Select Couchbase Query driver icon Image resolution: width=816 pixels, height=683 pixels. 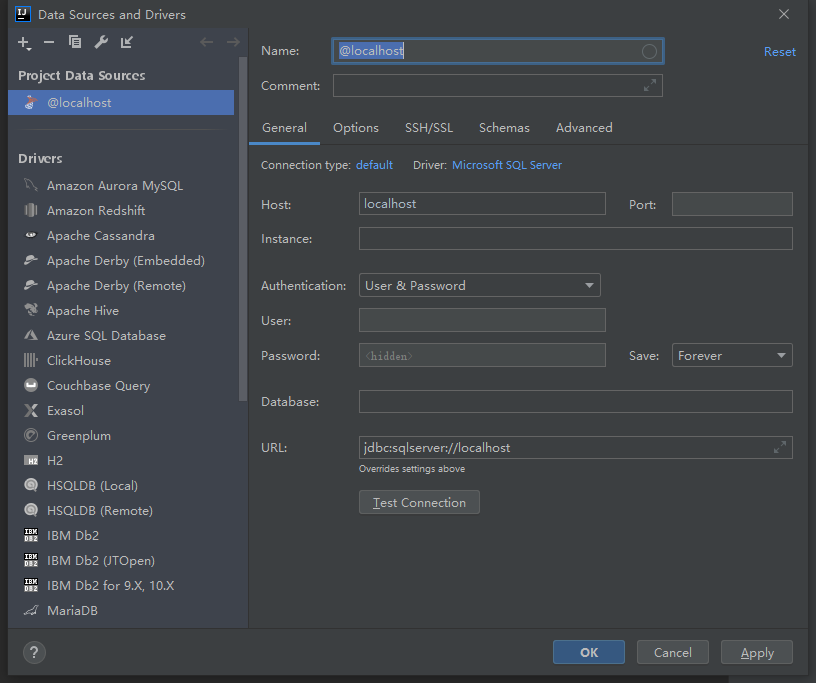pyautogui.click(x=31, y=385)
